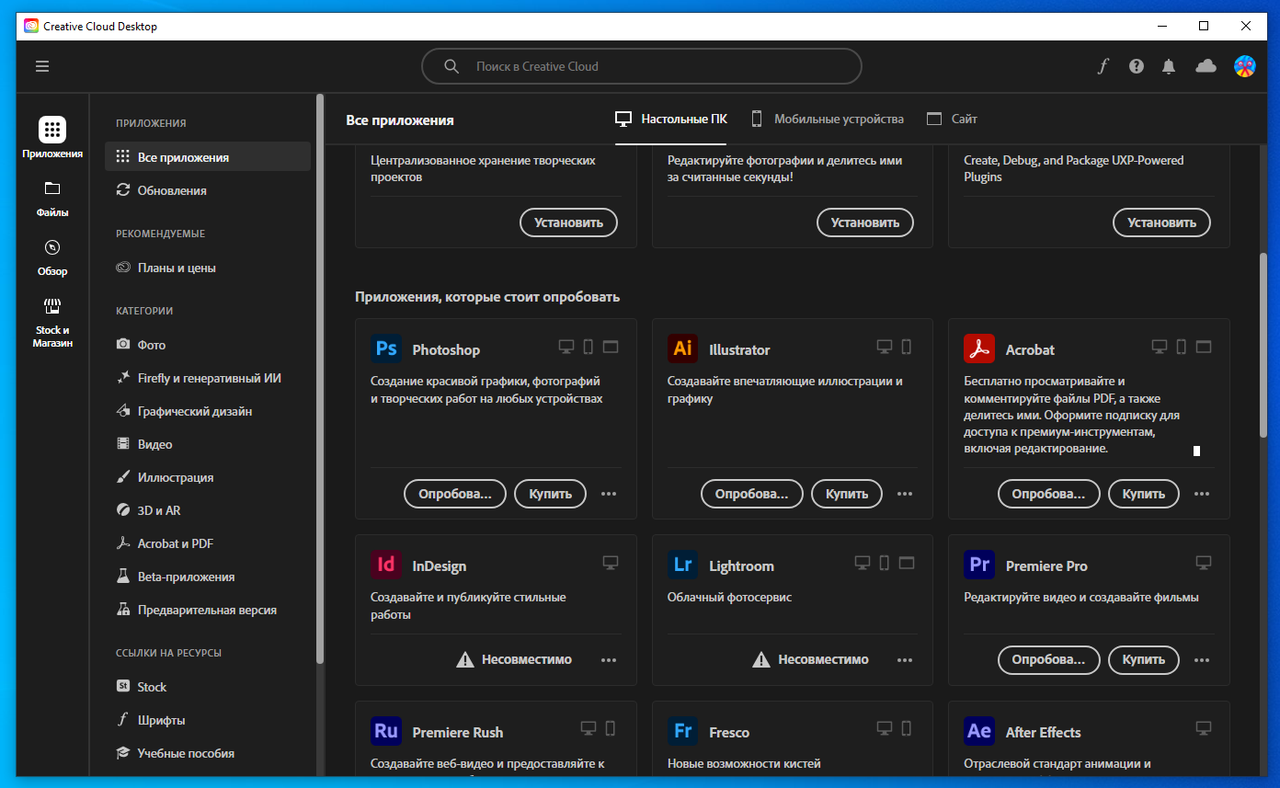Click the main apps list scrollbar

1263,345
